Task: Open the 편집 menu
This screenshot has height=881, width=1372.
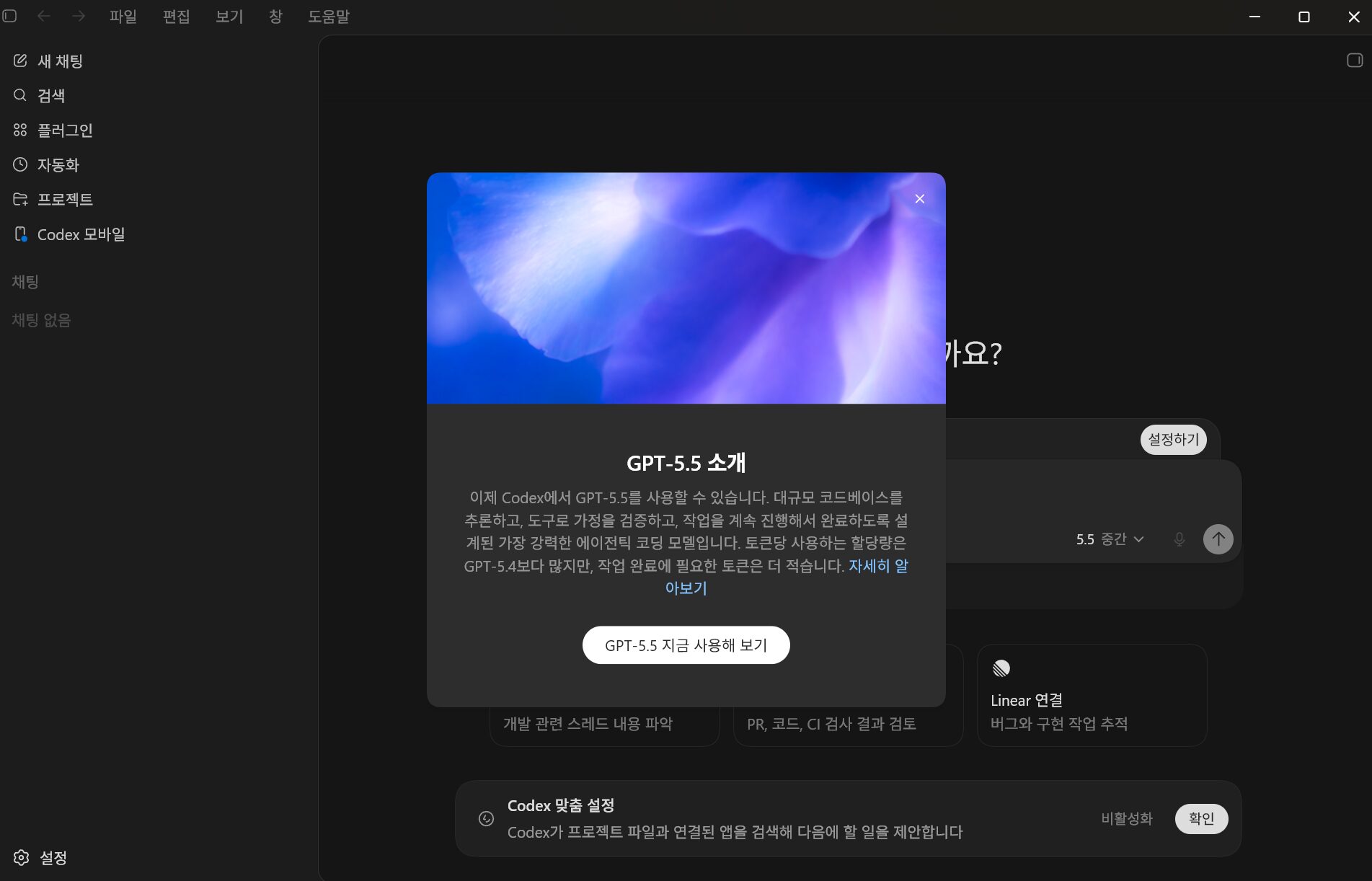Action: 177,16
